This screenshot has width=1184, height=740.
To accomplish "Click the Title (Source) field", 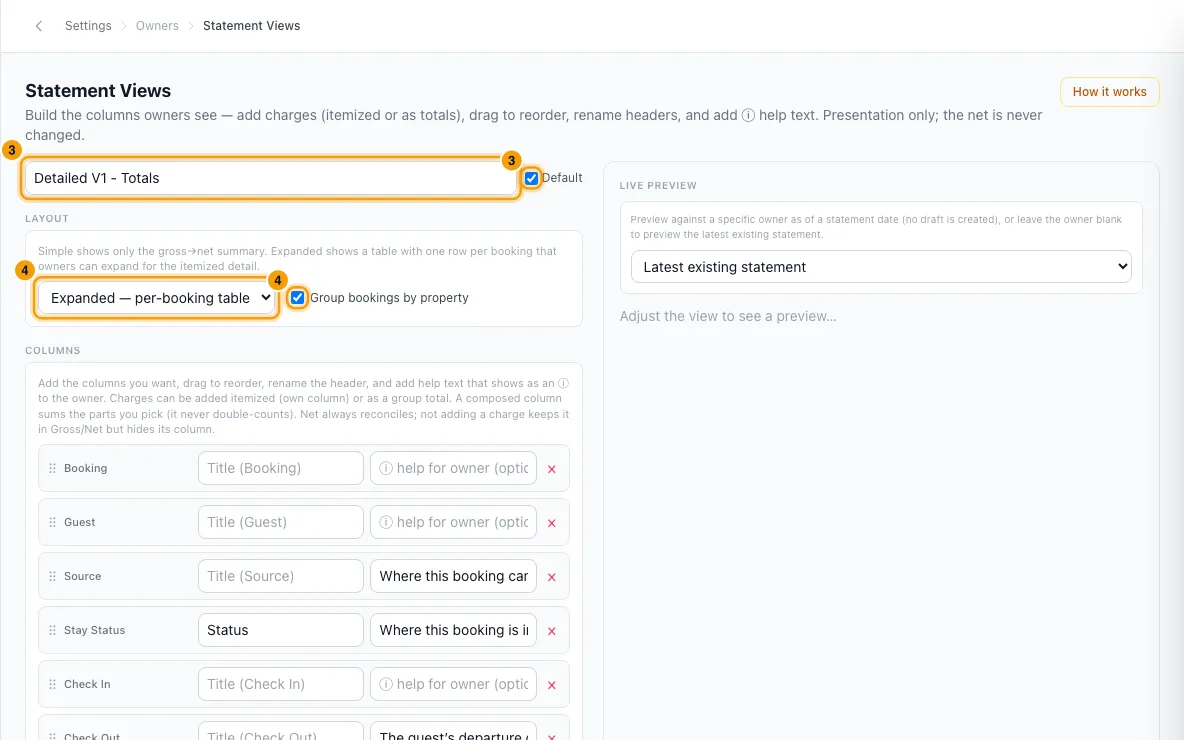I will [x=281, y=576].
